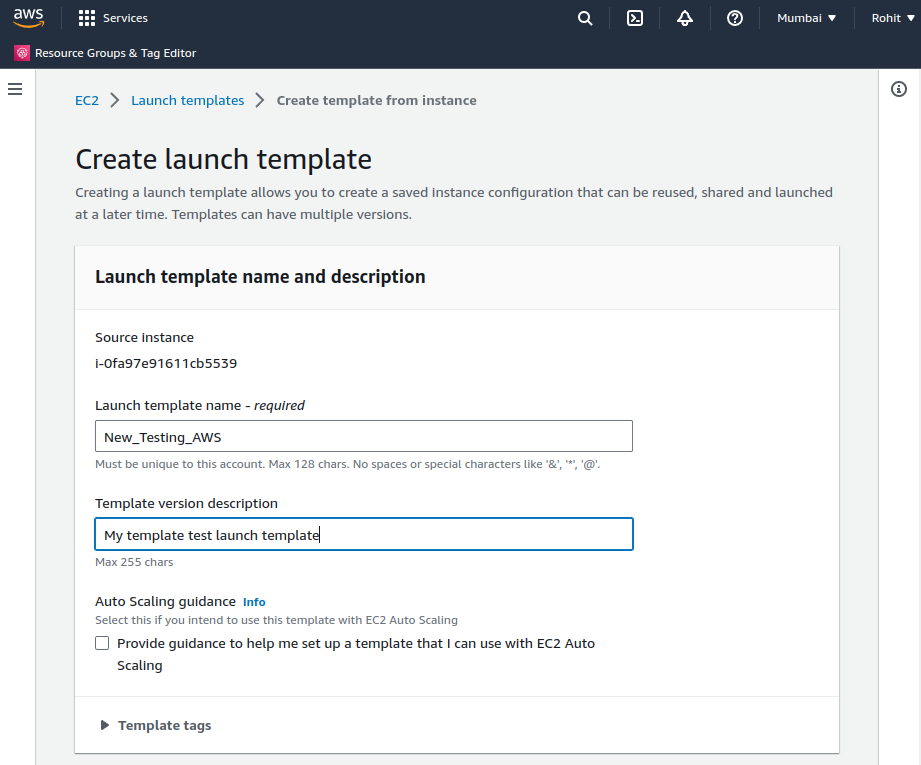Image resolution: width=921 pixels, height=765 pixels.
Task: Open the Services grid menu icon
Action: (87, 18)
